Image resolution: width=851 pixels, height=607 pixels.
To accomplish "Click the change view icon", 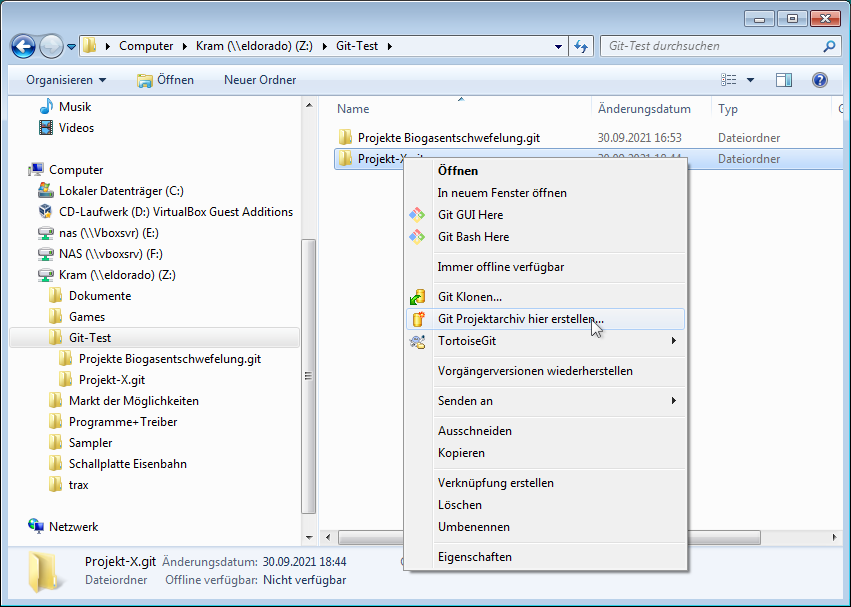I will click(728, 80).
